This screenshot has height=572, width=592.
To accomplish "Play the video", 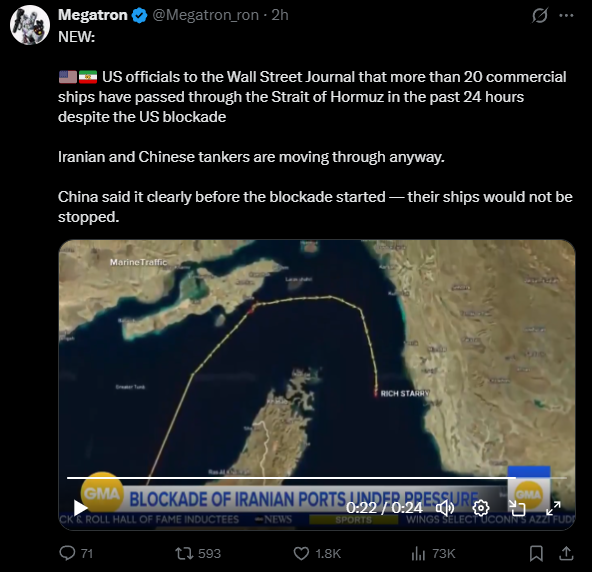I will coord(80,508).
